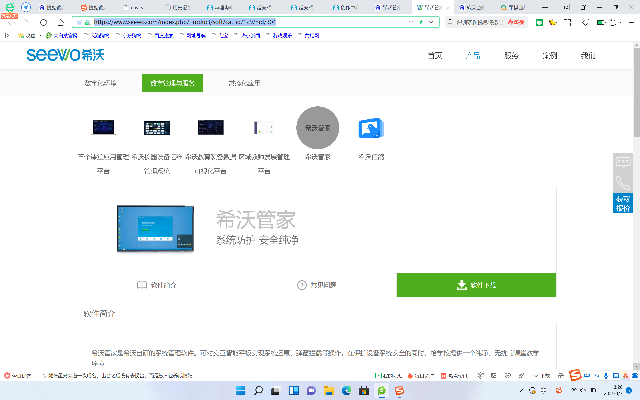Select the third product icon in the row
Screen dimensions: 640x400
click(x=210, y=128)
